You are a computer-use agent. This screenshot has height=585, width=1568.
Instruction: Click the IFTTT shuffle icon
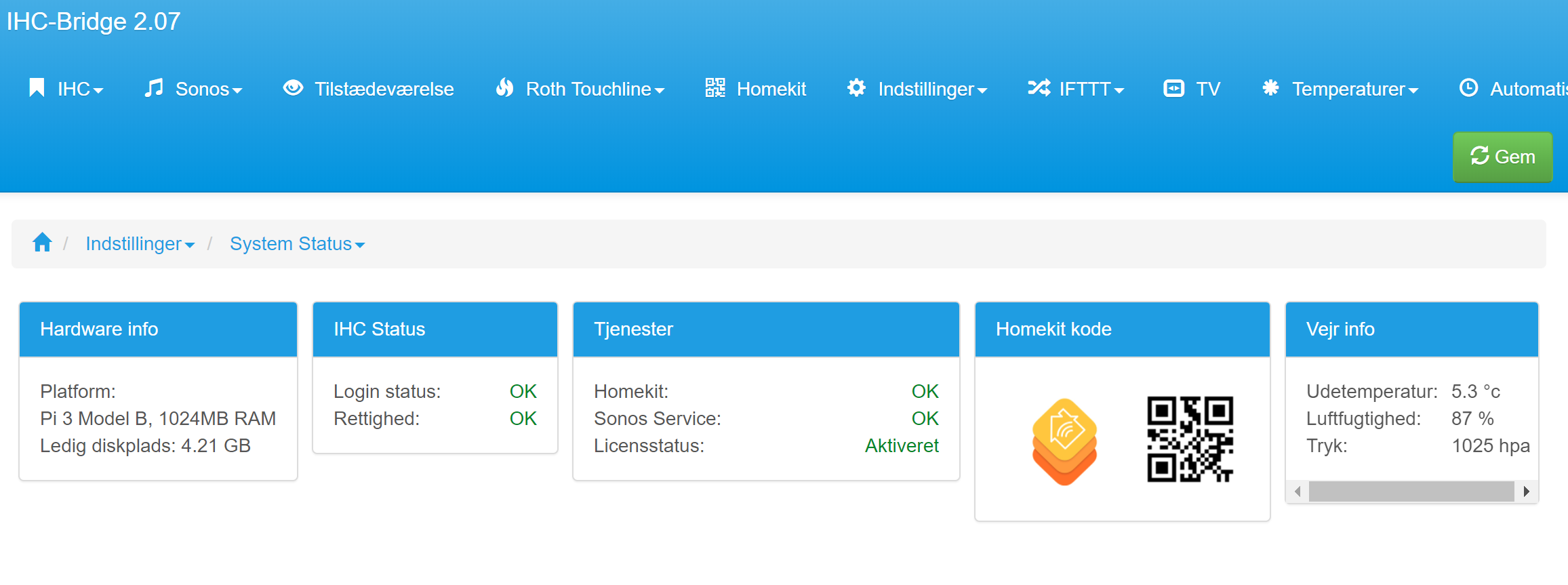[x=1039, y=88]
